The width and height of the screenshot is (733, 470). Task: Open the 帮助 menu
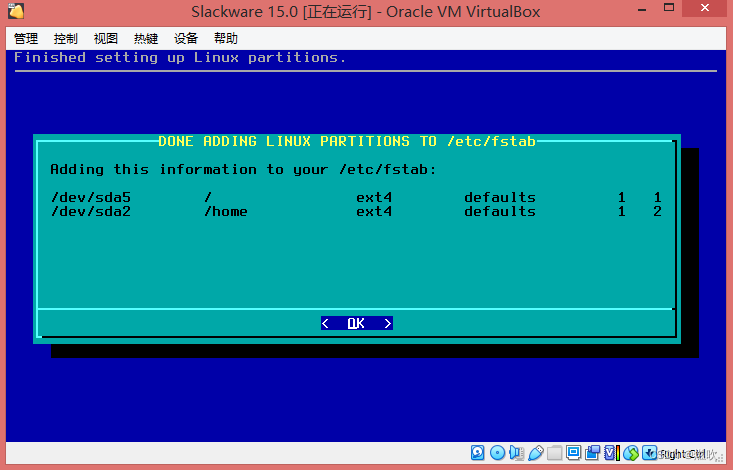[x=226, y=38]
